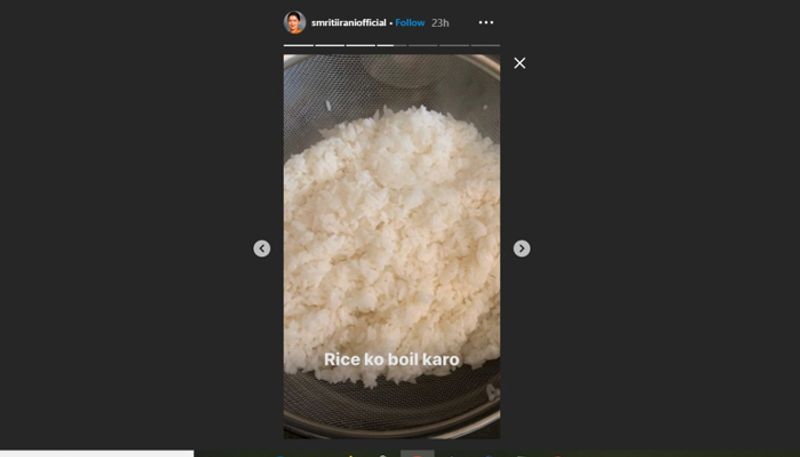The image size is (800, 457).
Task: Jump to the second story progress segment
Action: pos(330,45)
